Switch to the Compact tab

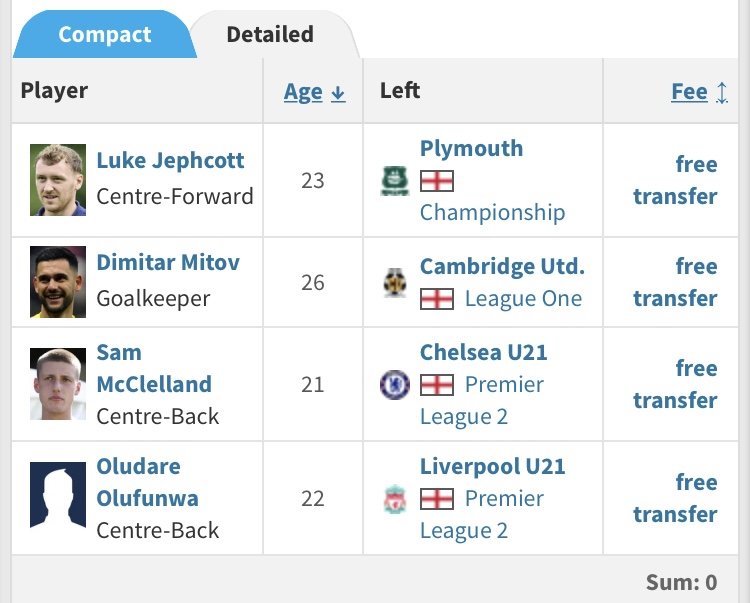tap(104, 35)
